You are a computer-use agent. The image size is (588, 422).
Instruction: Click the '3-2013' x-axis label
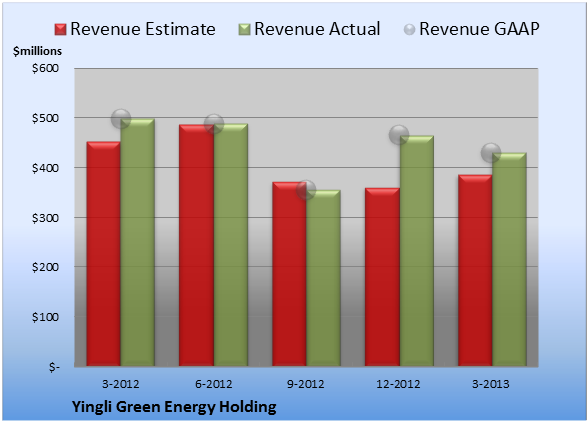pos(490,384)
